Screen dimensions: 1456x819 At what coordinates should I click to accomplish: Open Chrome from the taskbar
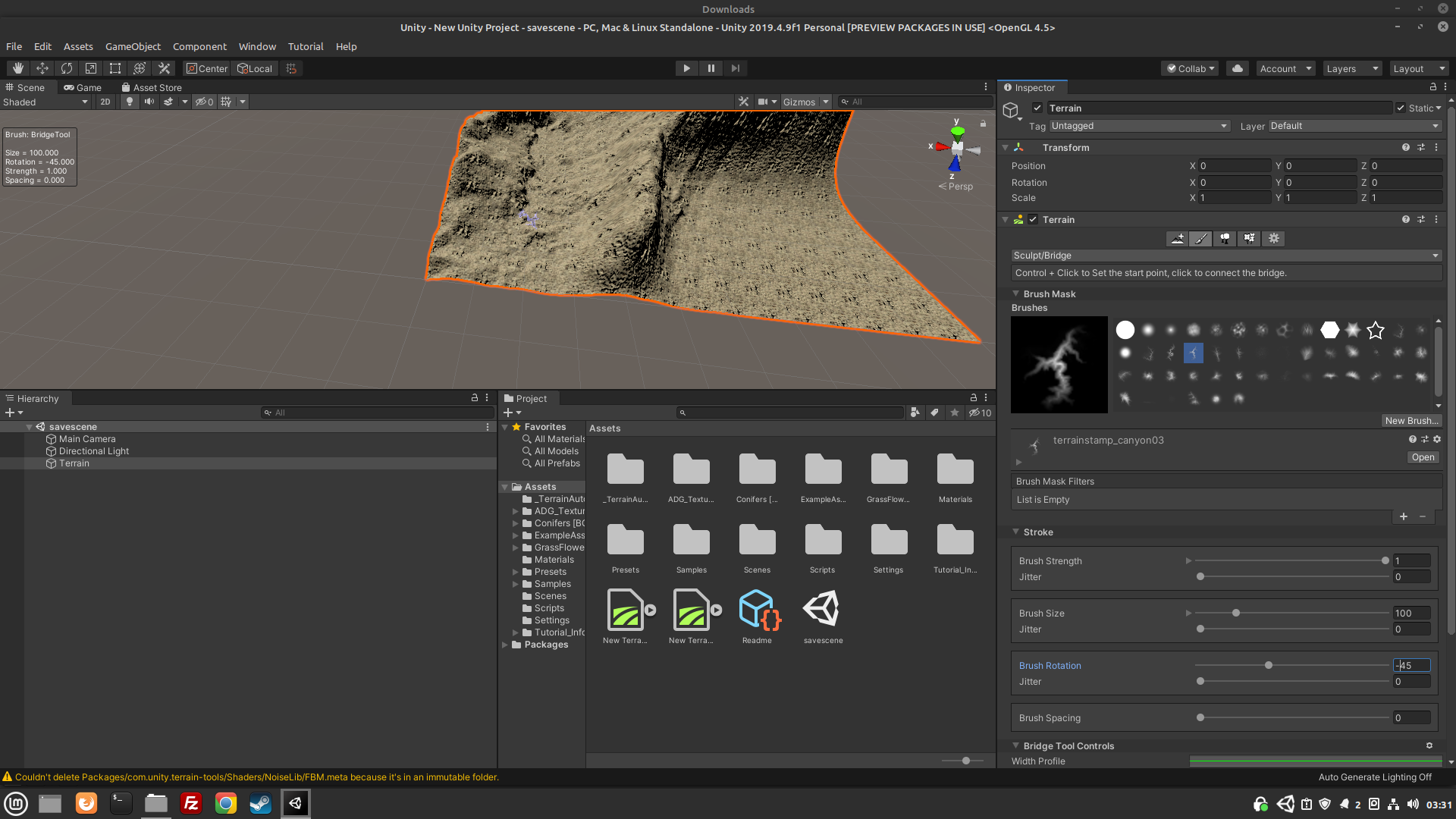point(225,803)
